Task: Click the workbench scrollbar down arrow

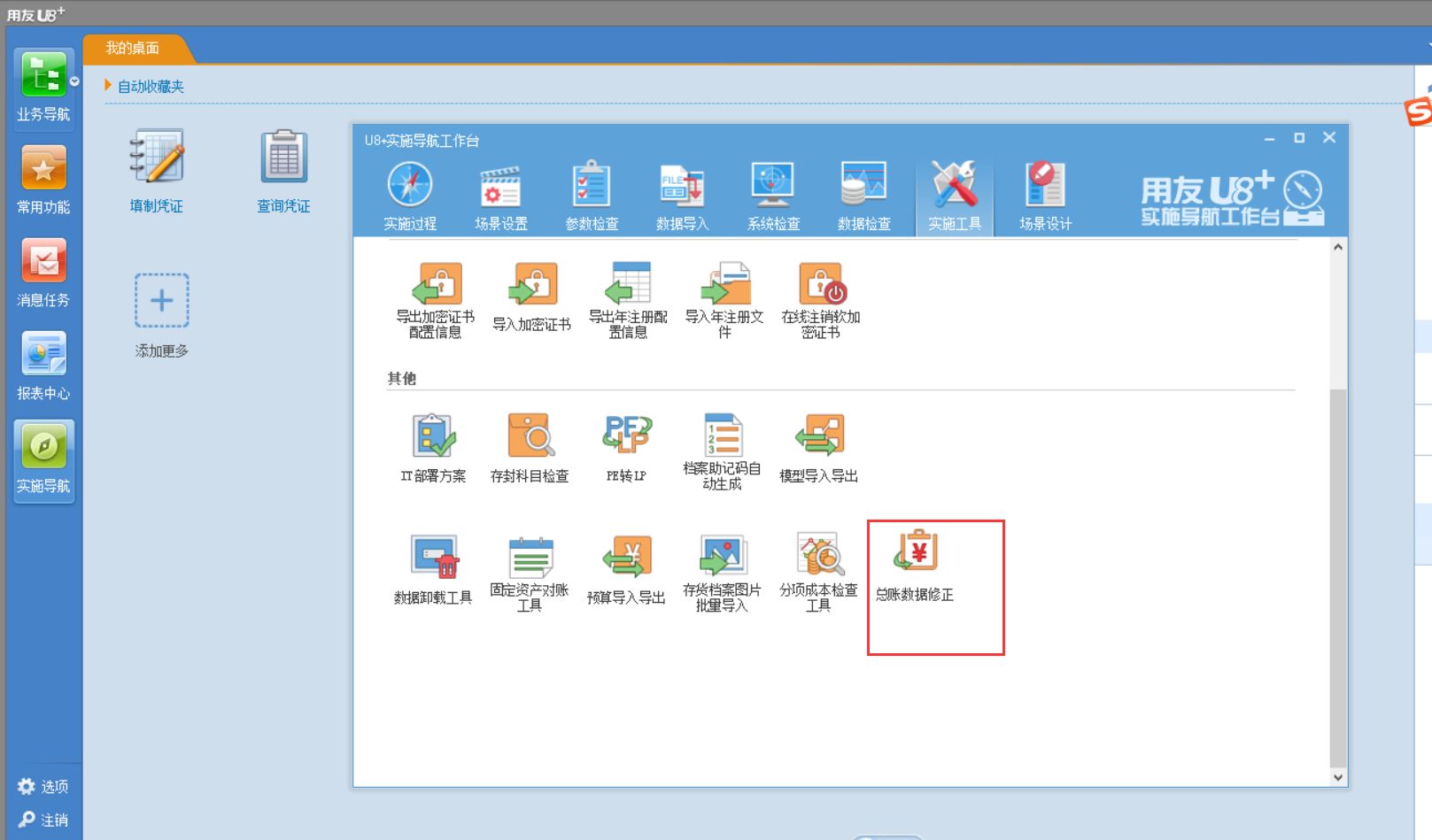Action: (x=1338, y=777)
